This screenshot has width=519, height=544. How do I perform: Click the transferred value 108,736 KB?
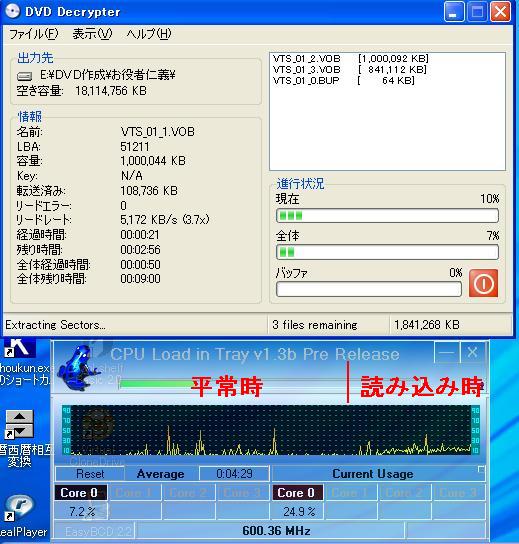point(149,191)
